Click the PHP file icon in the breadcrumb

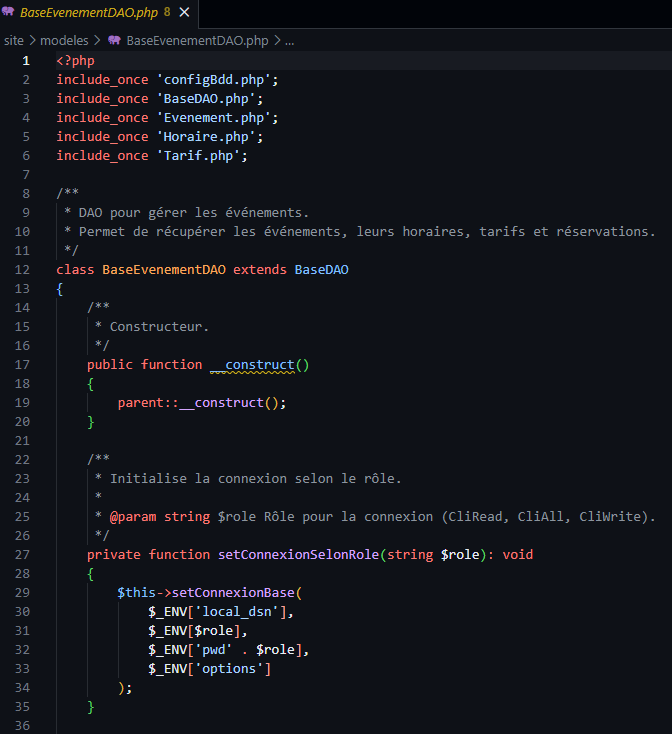(114, 40)
